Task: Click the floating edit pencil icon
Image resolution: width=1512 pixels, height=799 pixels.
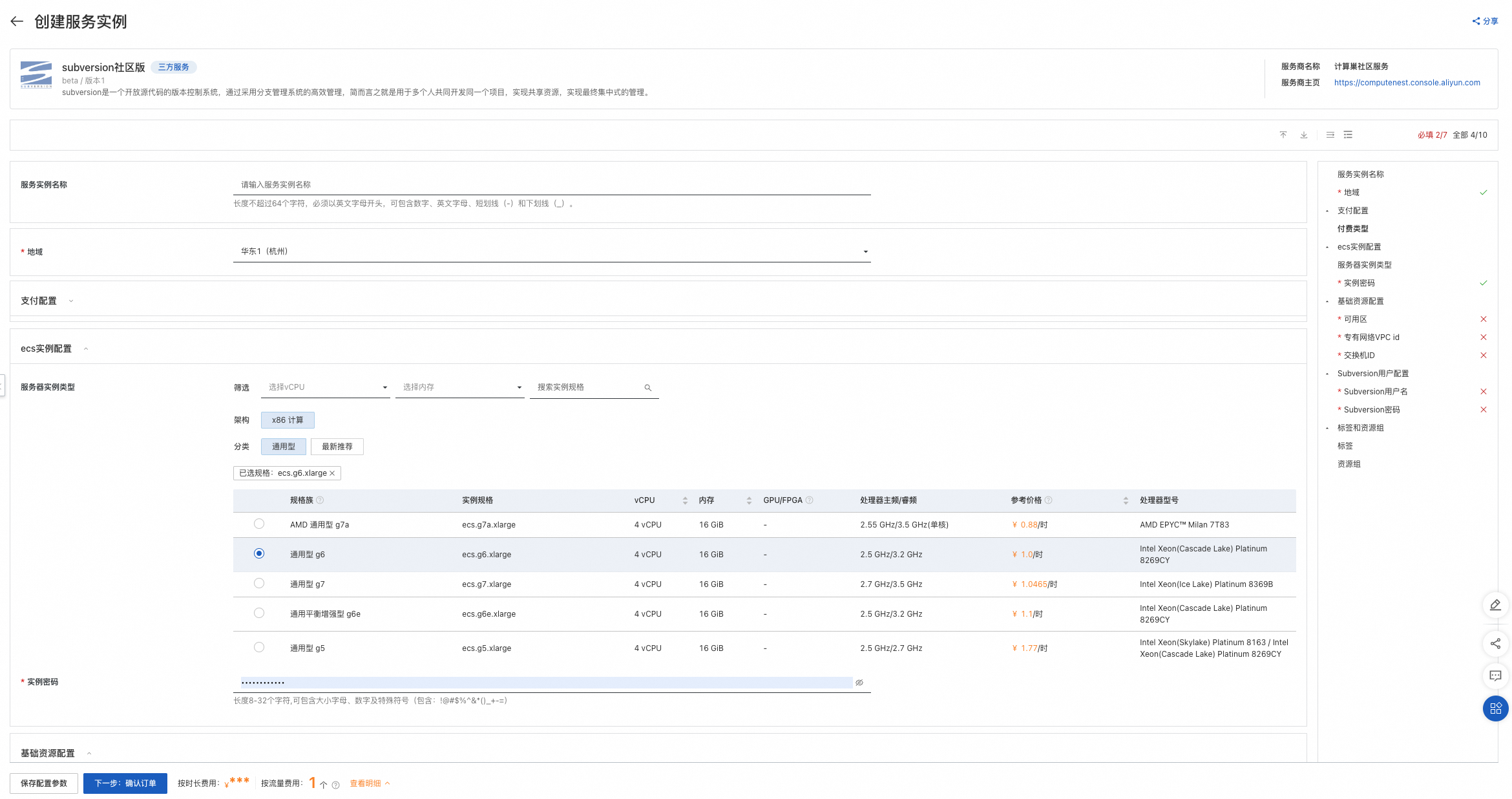Action: 1495,605
